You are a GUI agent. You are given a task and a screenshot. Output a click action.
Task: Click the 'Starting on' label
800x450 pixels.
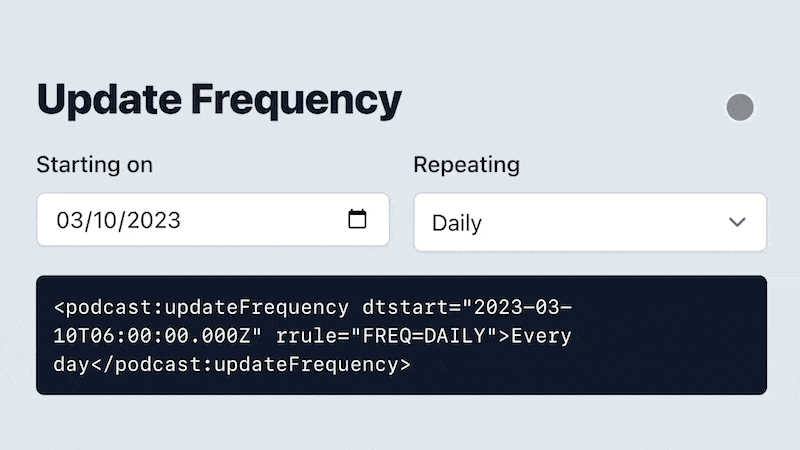coord(94,165)
